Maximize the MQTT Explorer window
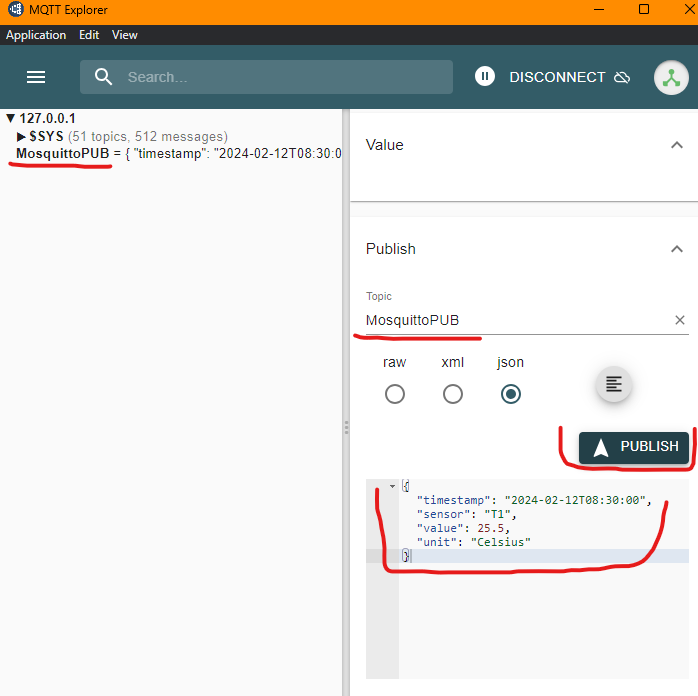 coord(644,9)
